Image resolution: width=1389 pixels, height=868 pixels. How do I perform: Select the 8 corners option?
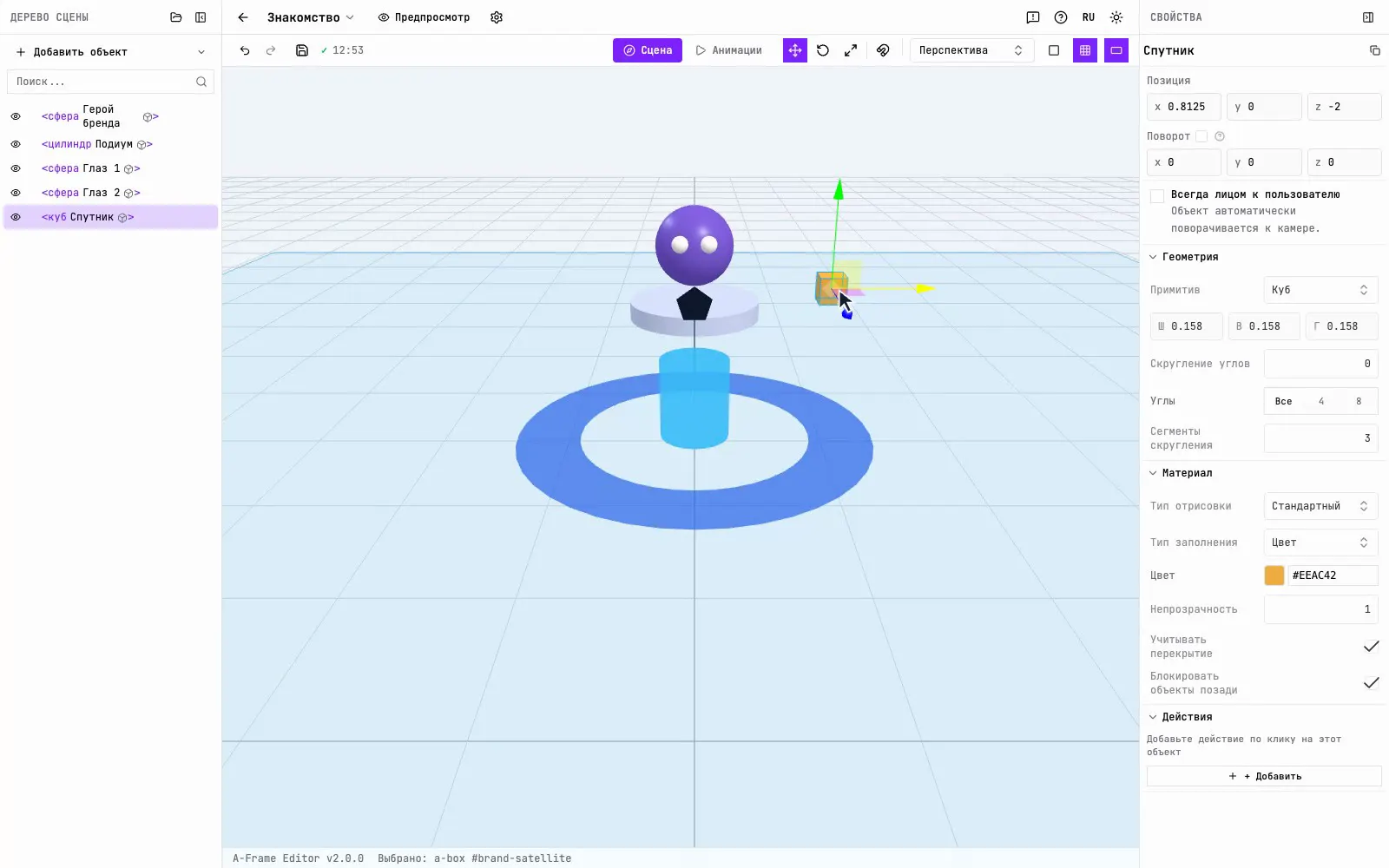(x=1359, y=401)
